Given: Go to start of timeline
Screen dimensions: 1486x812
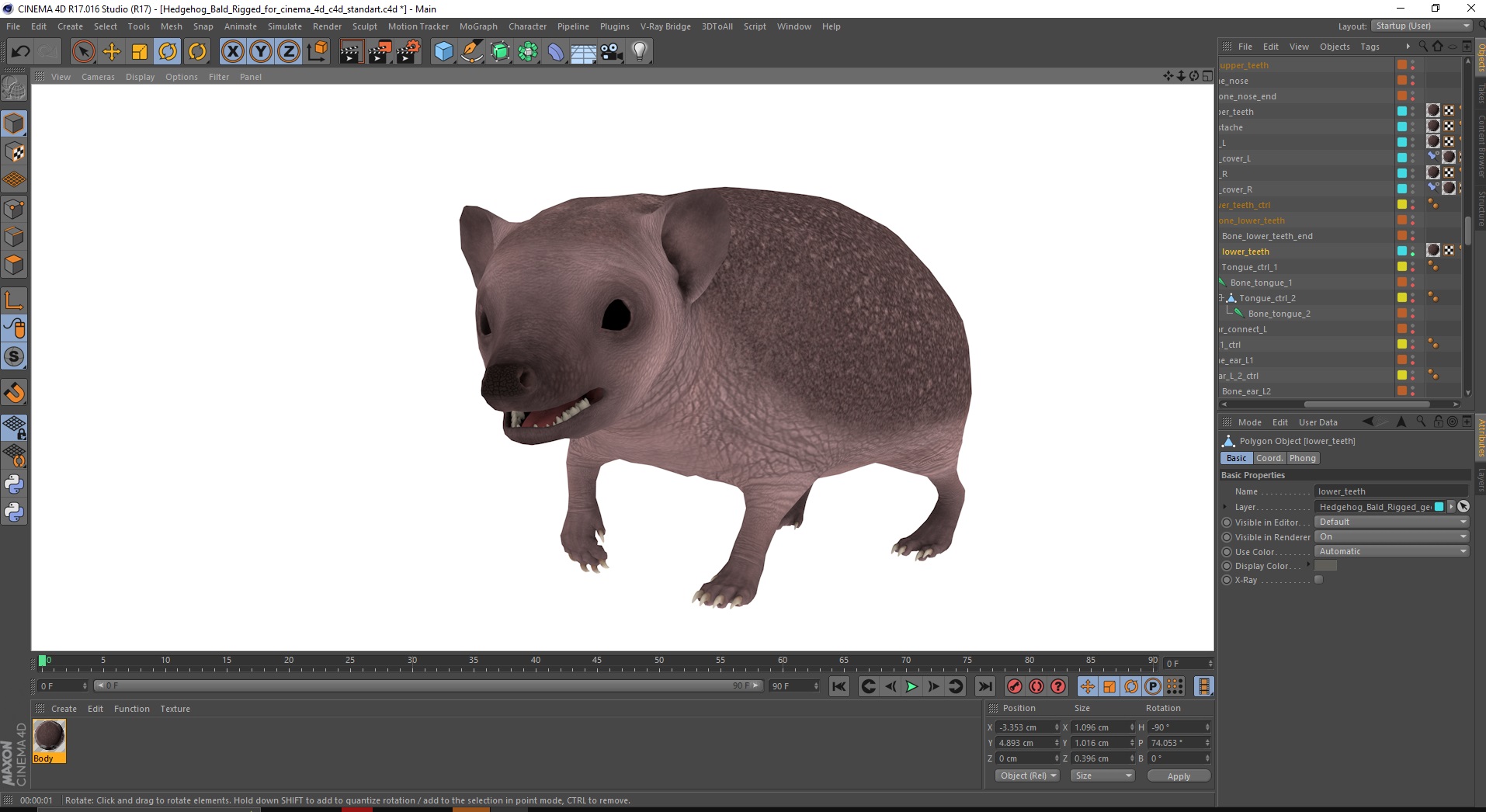Looking at the screenshot, I should pyautogui.click(x=839, y=686).
